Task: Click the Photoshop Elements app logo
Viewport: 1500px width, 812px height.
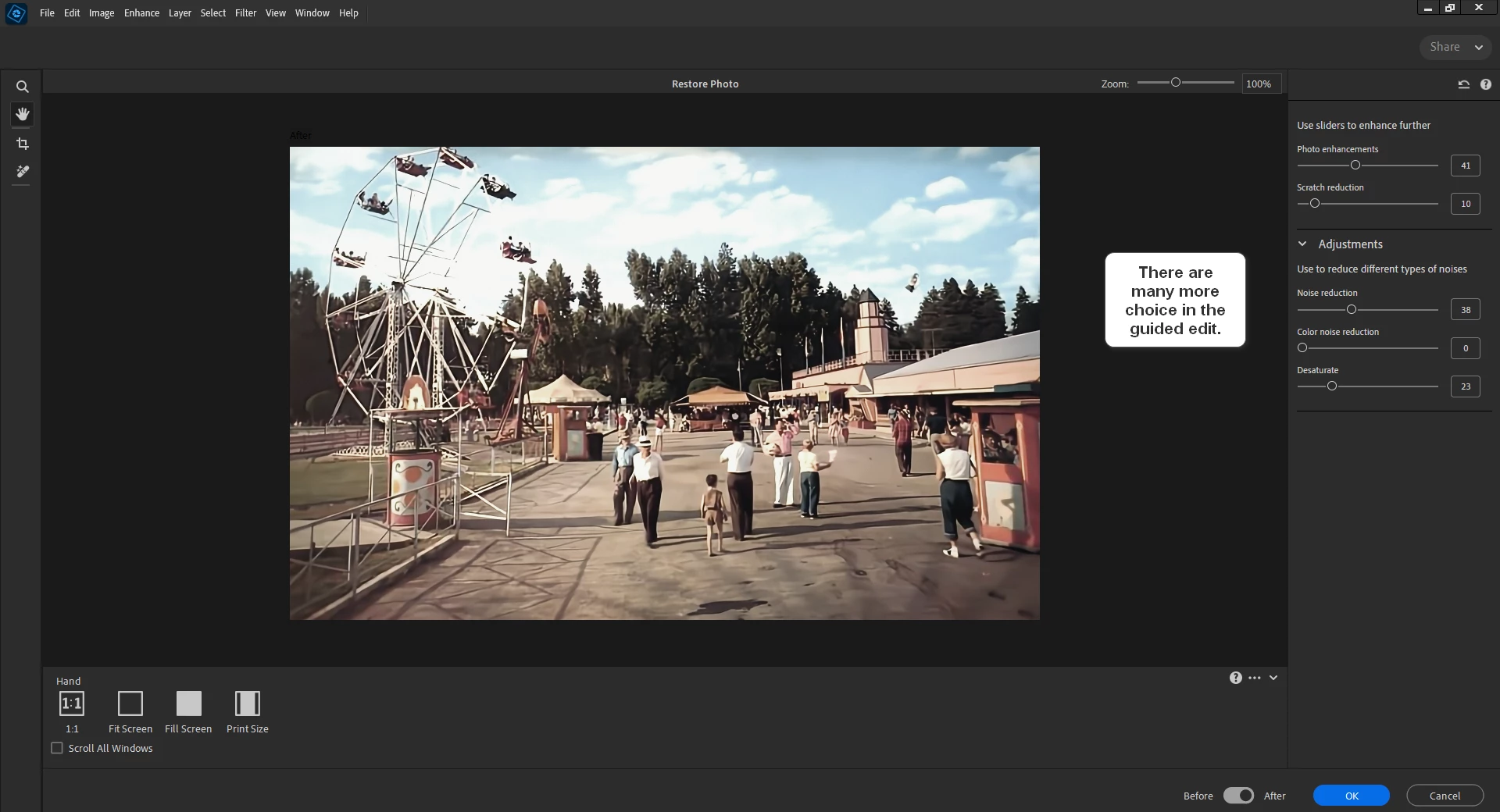Action: point(16,13)
